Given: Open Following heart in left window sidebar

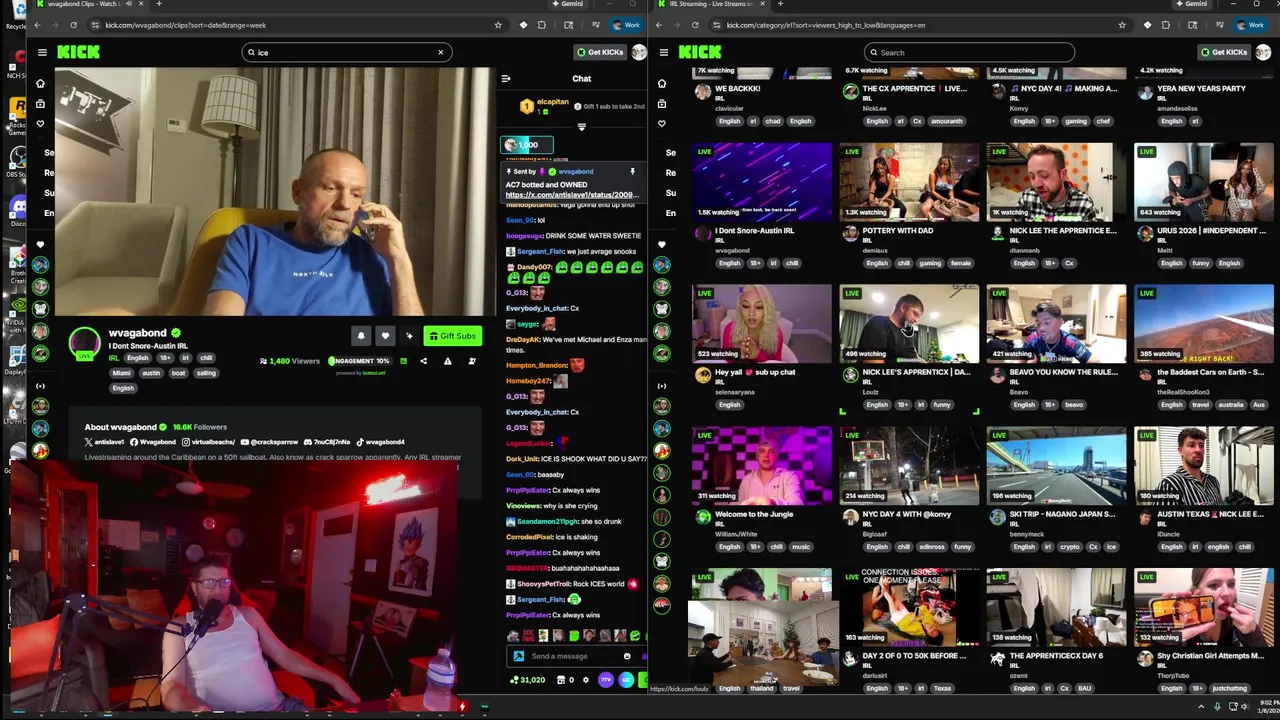Looking at the screenshot, I should point(40,123).
